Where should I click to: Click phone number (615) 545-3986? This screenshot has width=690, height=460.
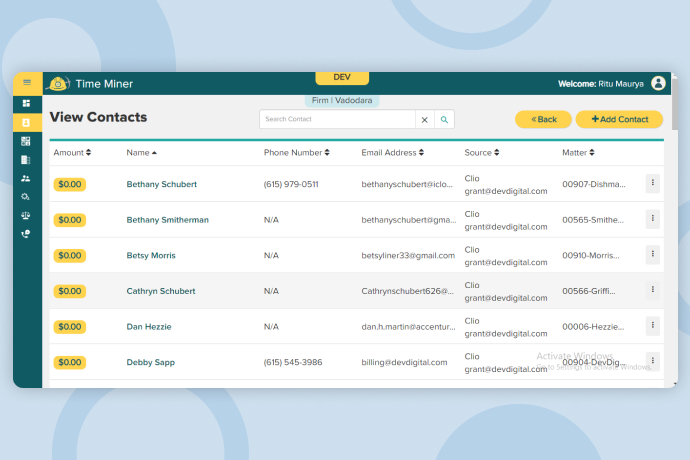[293, 363]
